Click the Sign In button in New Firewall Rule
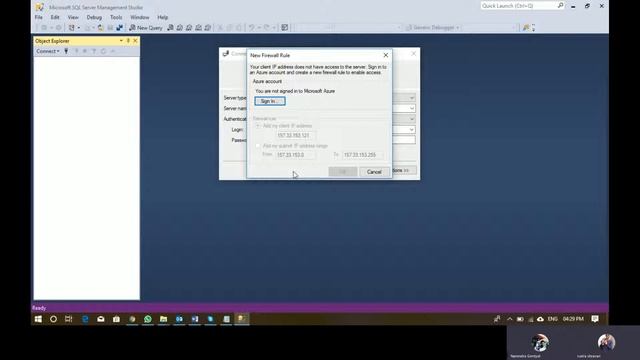640x360 pixels. coord(270,101)
